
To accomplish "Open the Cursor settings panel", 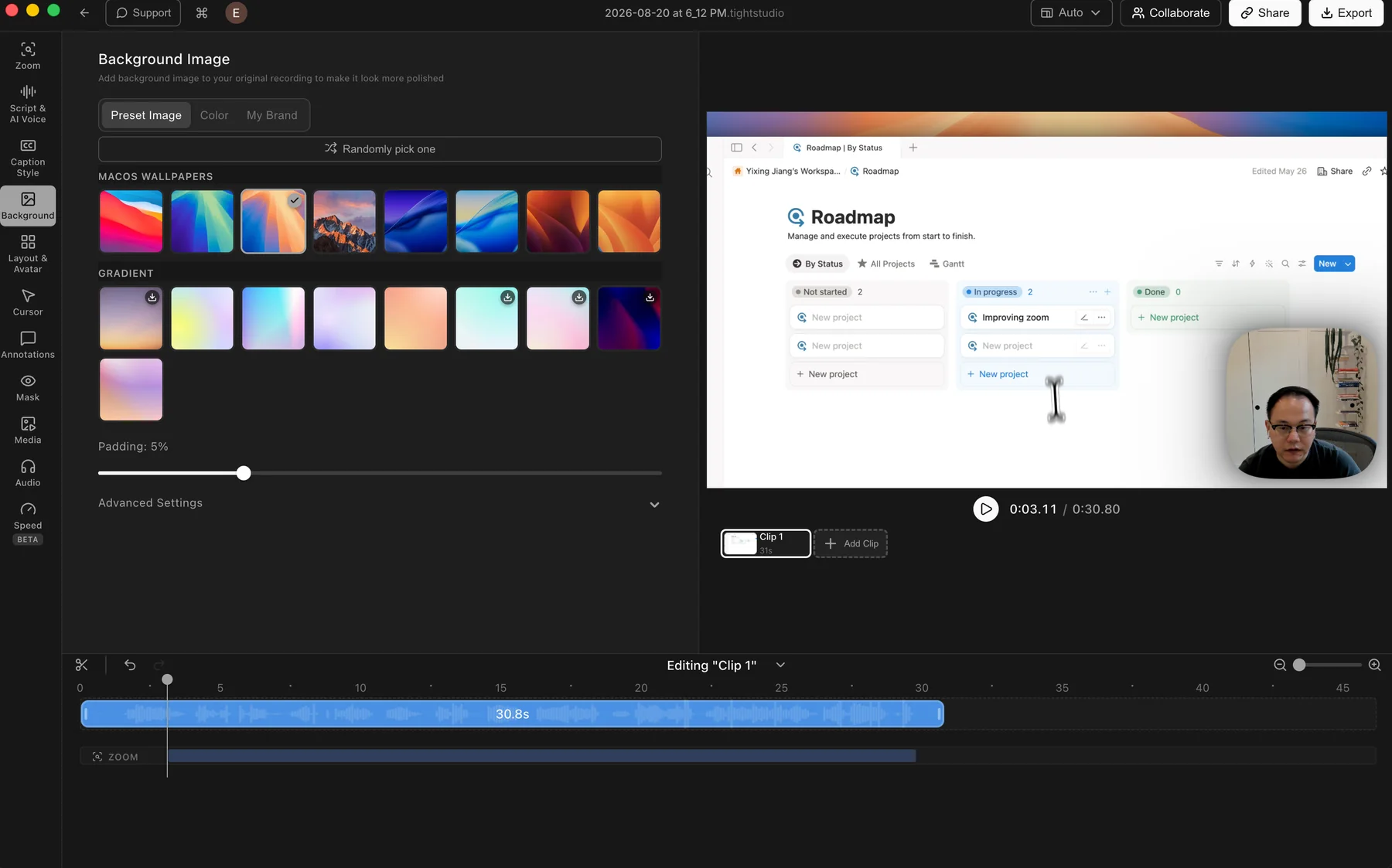I will 28,302.
